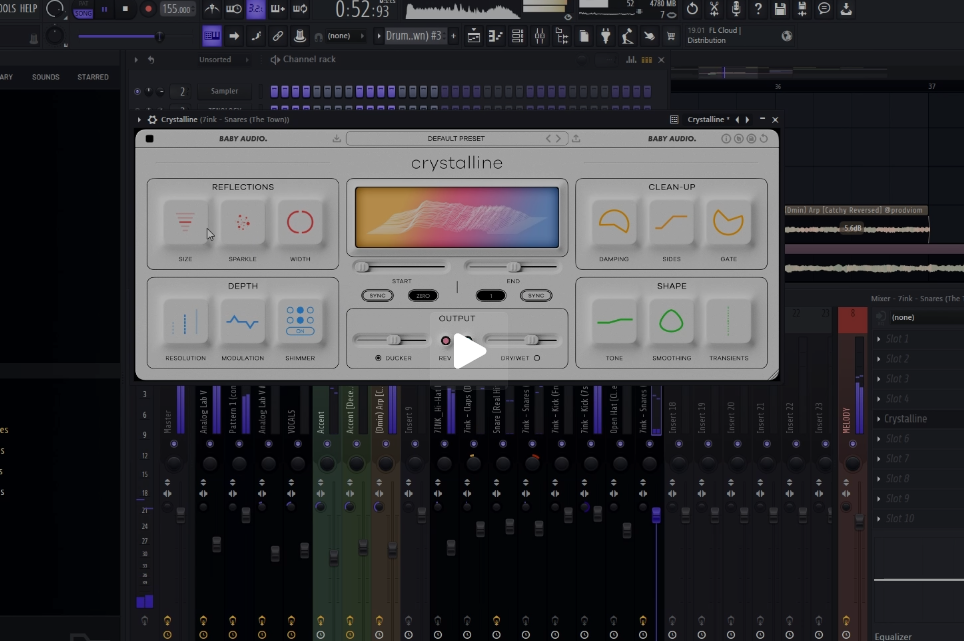
Task: Enable the Ducker radio button
Action: tap(379, 358)
